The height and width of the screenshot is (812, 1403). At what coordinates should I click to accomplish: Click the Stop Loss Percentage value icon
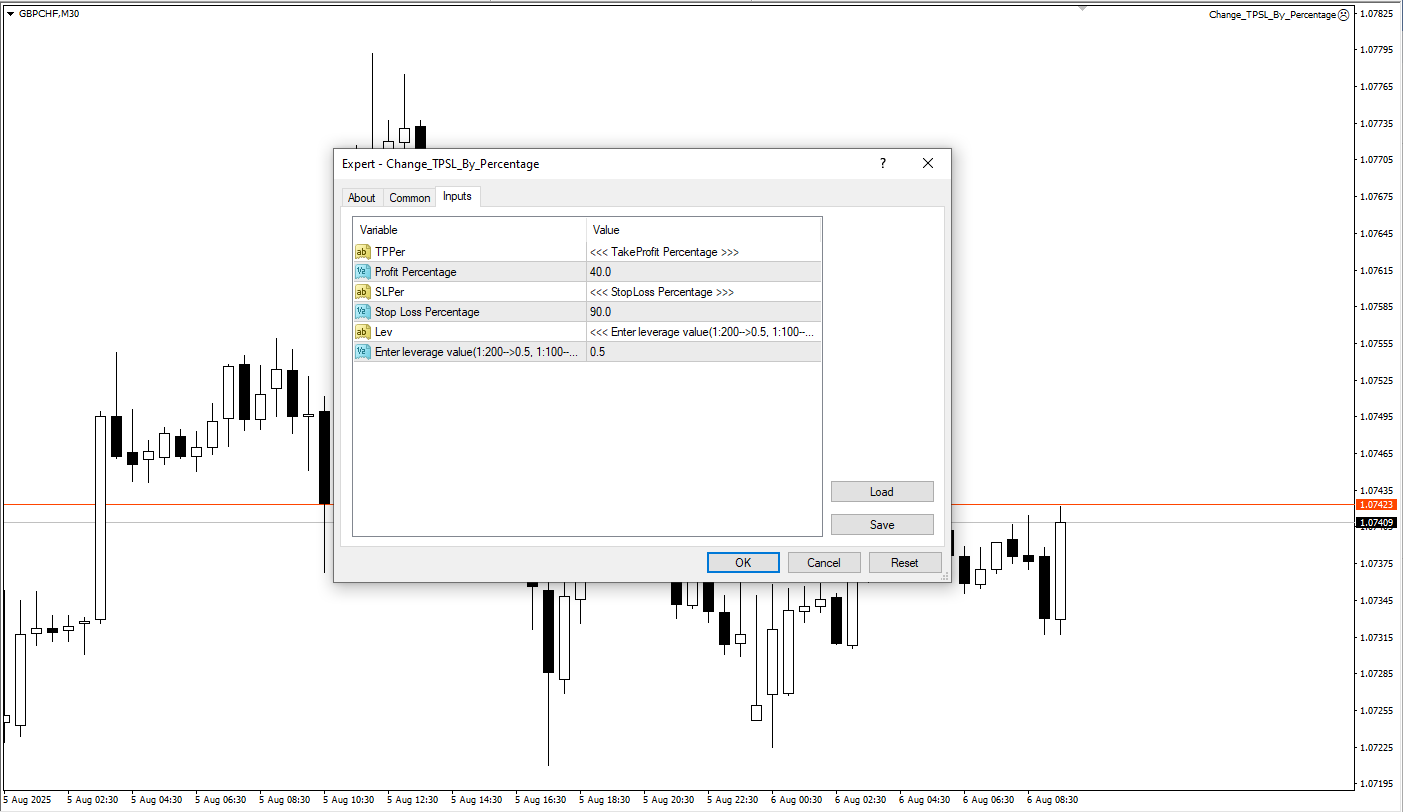pyautogui.click(x=363, y=312)
